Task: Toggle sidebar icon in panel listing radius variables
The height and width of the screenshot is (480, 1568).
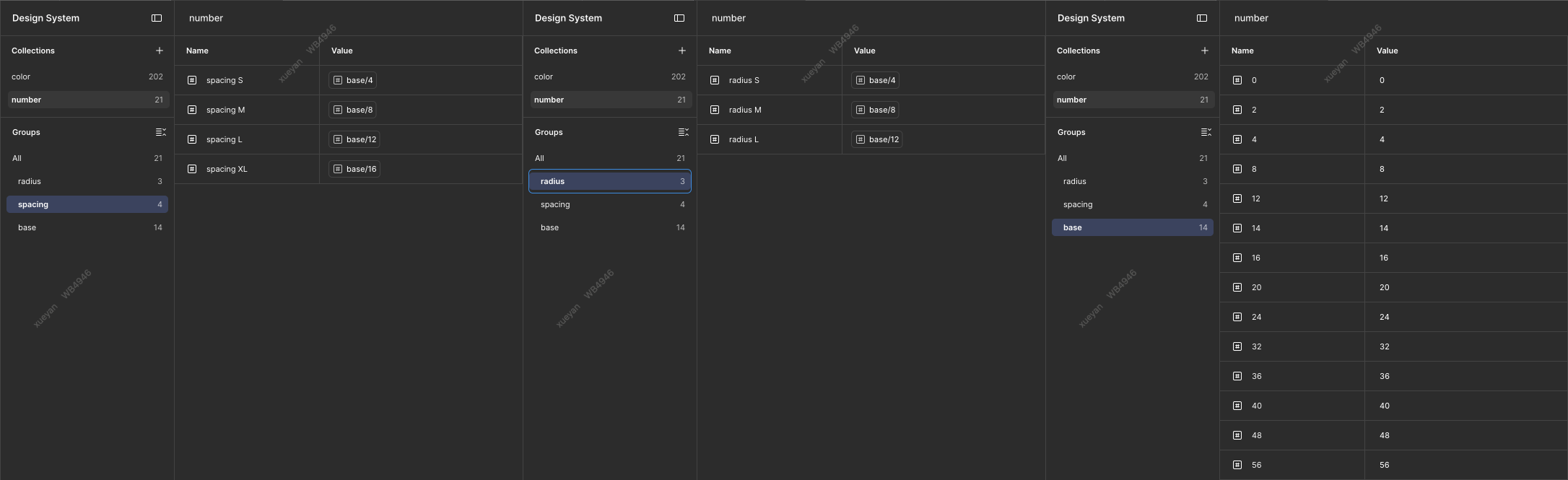Action: 679,18
